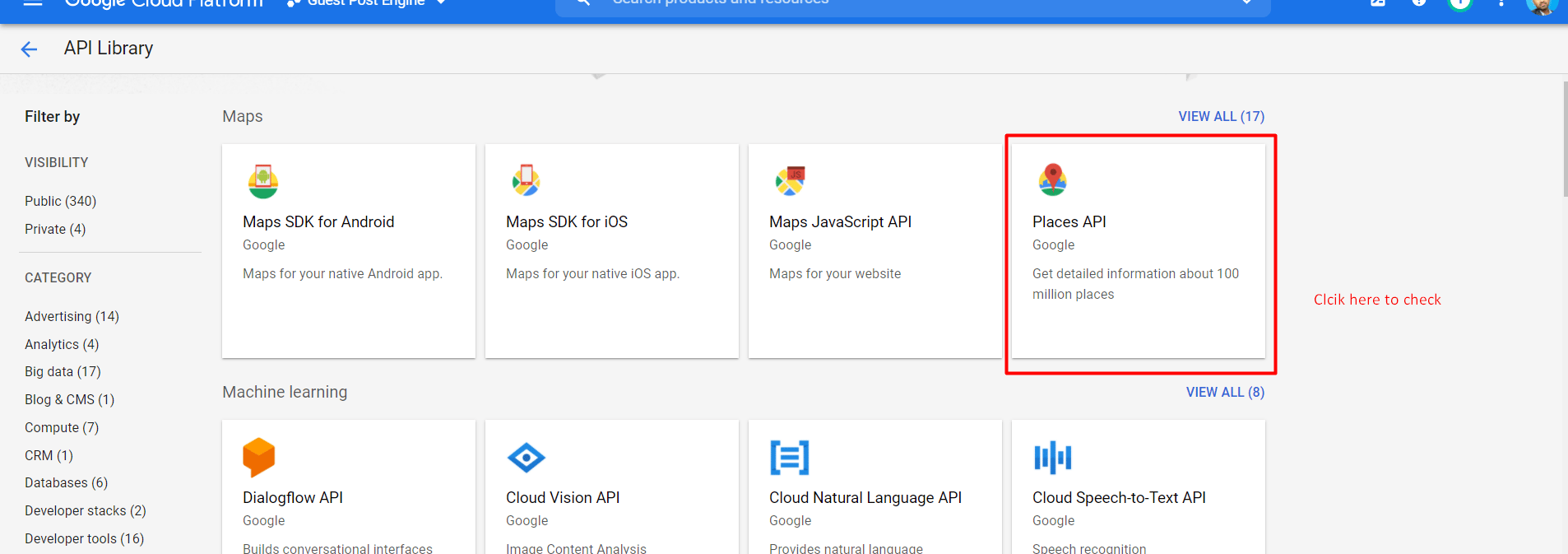Filter by Private visibility
Image resolution: width=1568 pixels, height=554 pixels.
point(55,229)
